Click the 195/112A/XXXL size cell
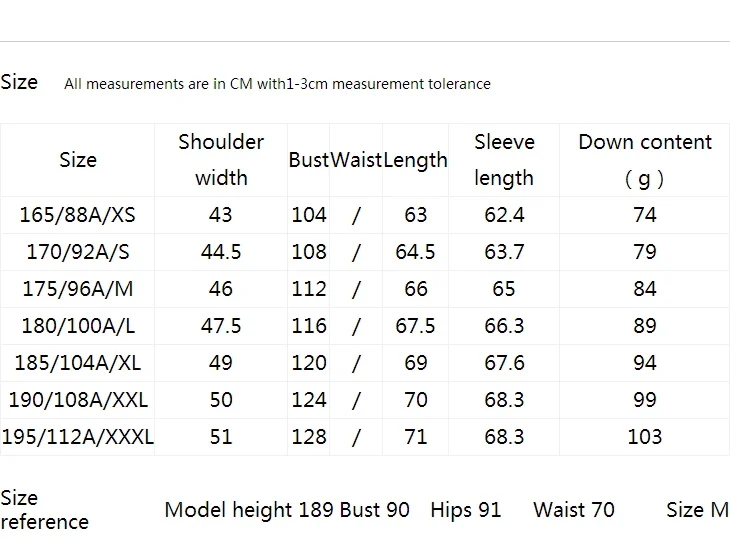Screen dimensions: 730x554 click(77, 437)
